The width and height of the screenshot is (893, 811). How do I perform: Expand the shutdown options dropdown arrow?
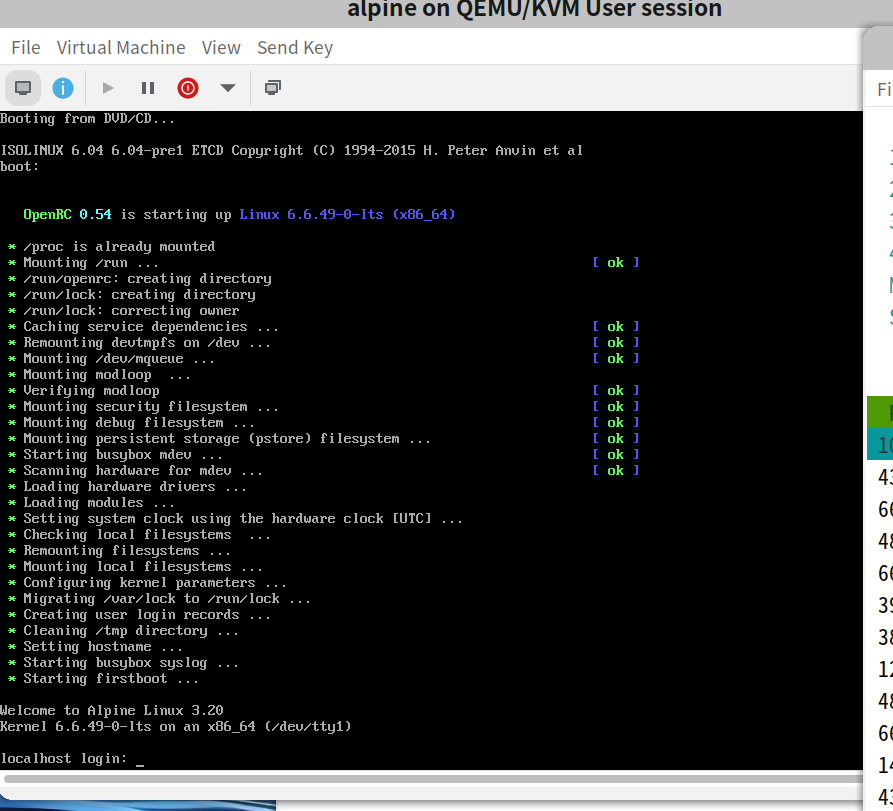[227, 88]
